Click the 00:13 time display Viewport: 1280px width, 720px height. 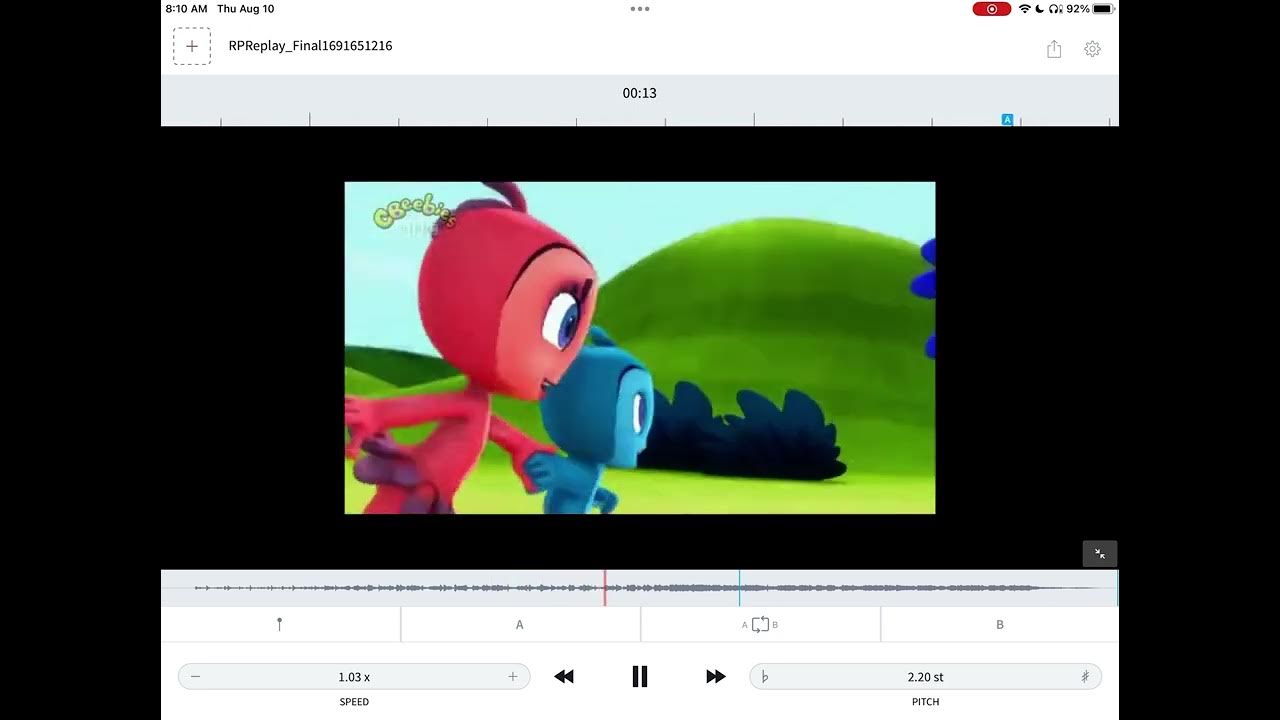pos(640,93)
